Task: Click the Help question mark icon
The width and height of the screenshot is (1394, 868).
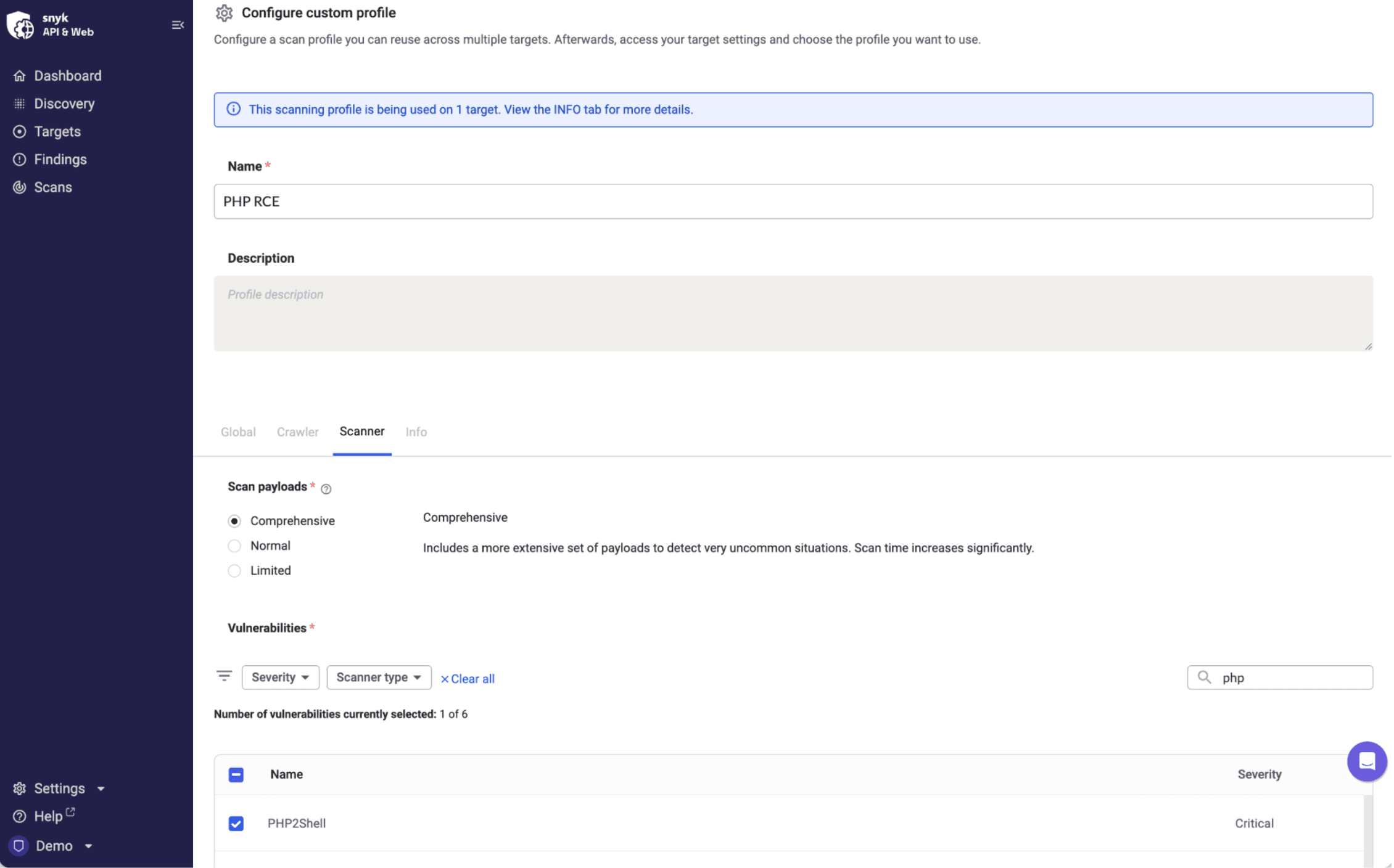Action: click(20, 816)
